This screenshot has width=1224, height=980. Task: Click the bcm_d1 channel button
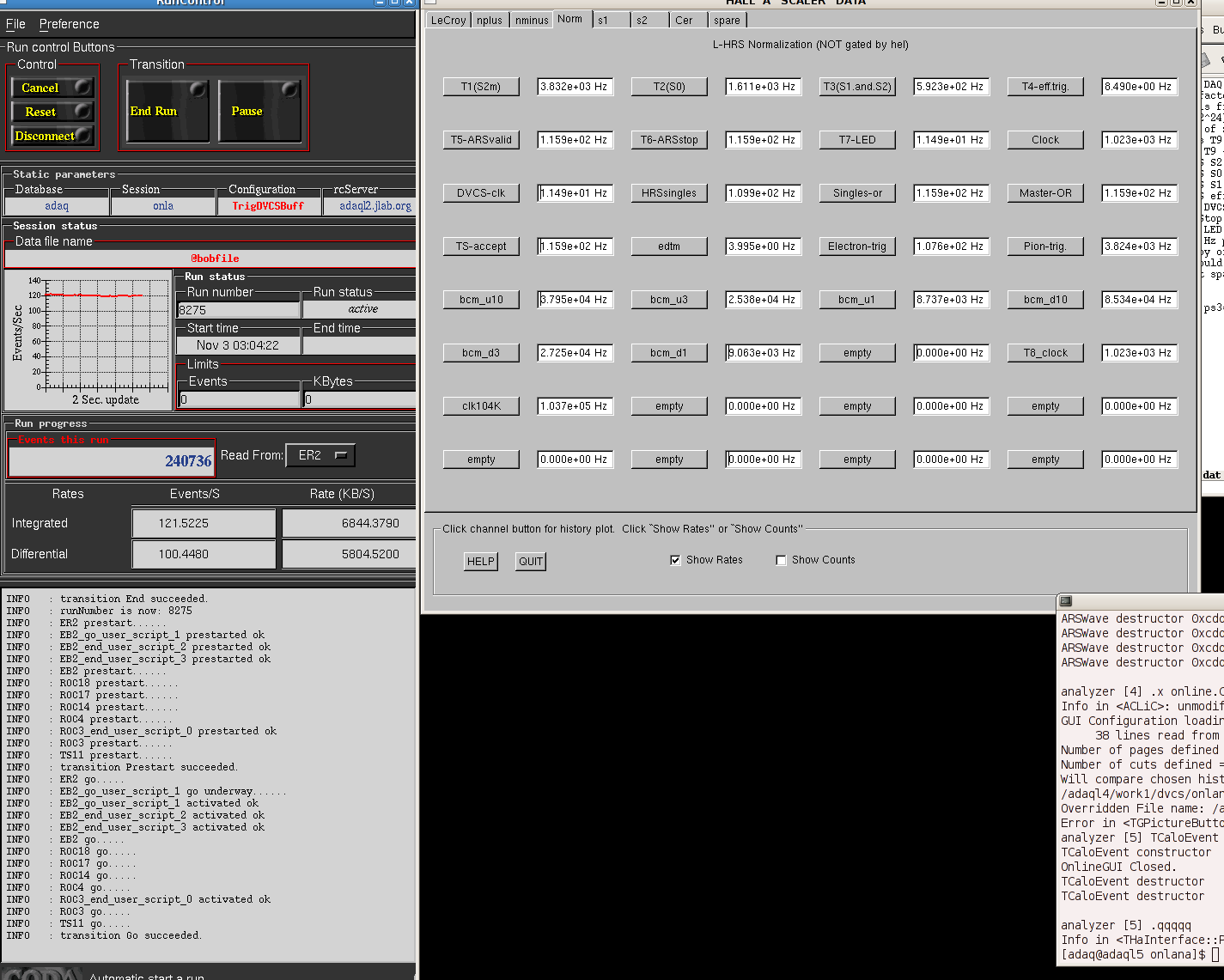(x=669, y=353)
